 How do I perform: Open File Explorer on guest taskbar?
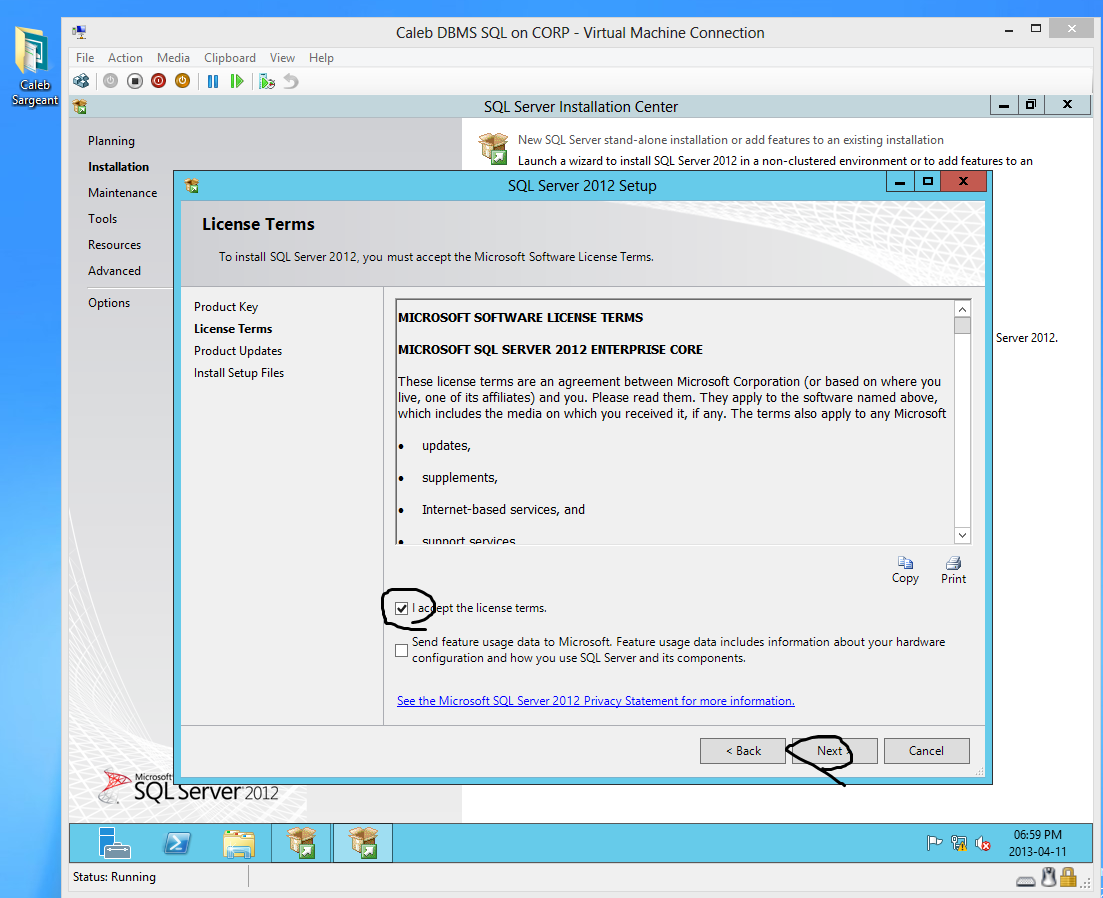pyautogui.click(x=238, y=843)
